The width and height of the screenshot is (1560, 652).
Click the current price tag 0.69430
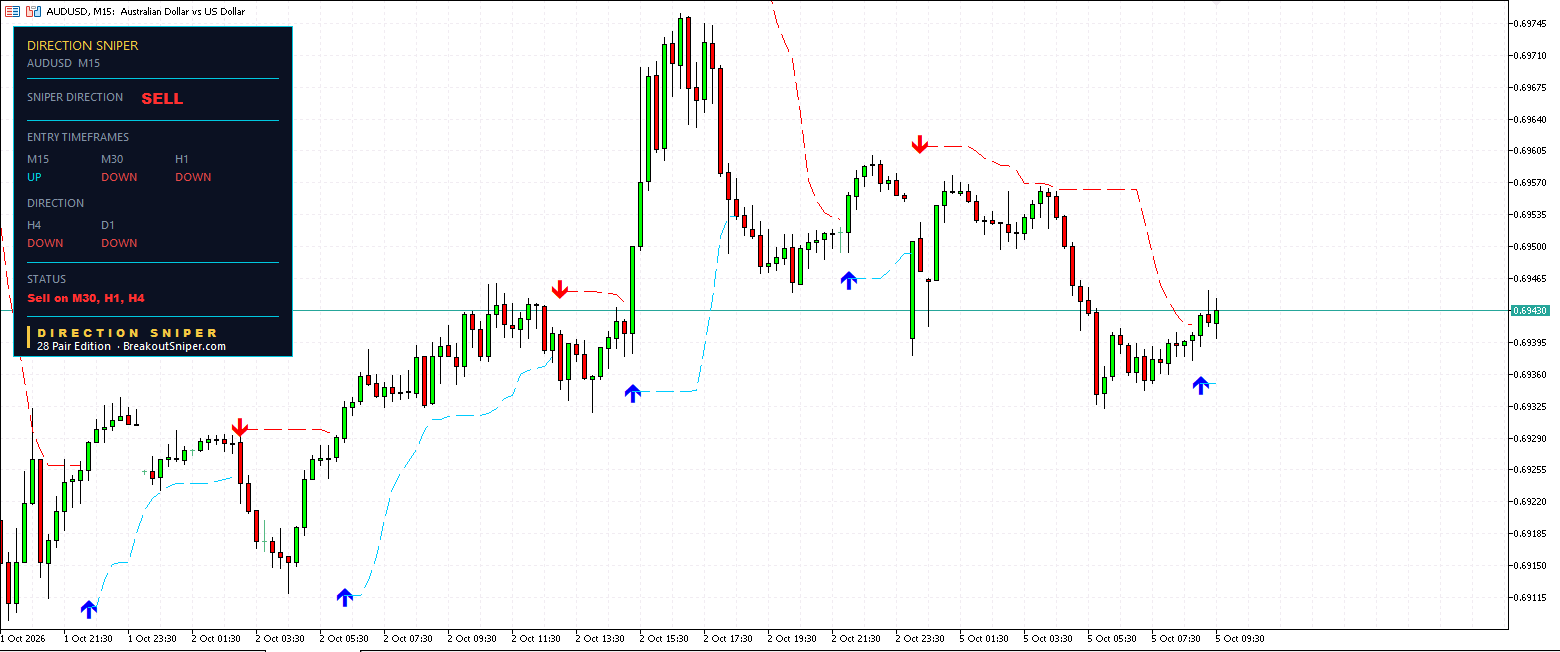[1530, 311]
